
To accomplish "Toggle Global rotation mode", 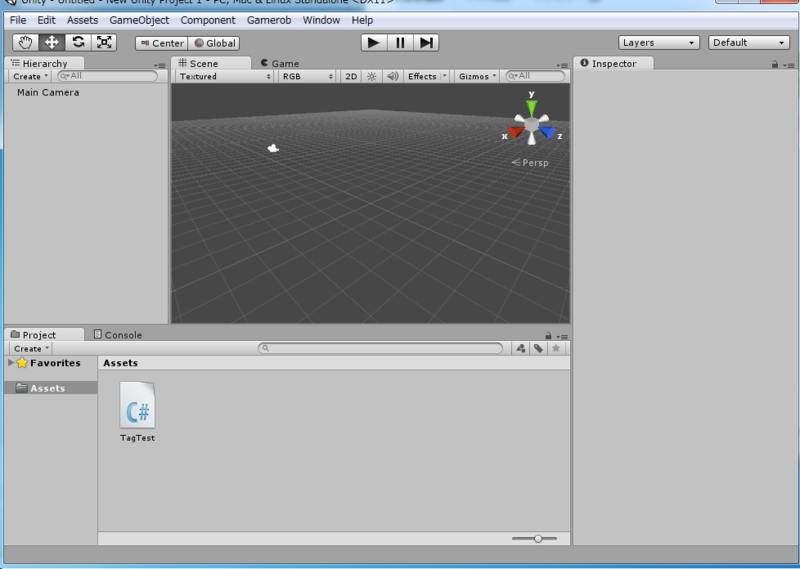I will [214, 43].
